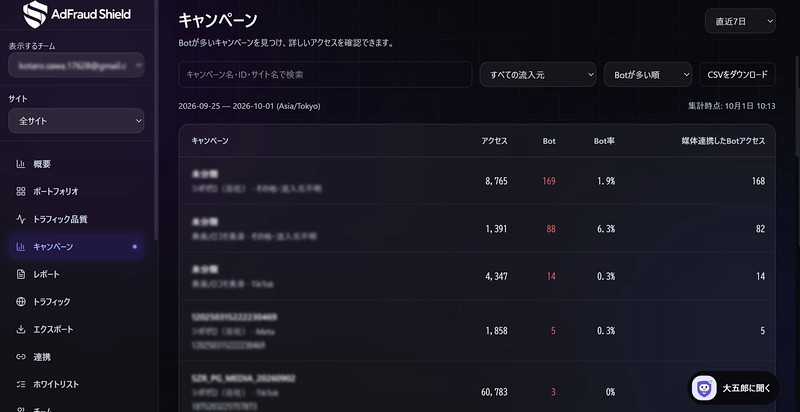Viewport: 800px width, 412px height.
Task: Click the red Bot count 169
Action: (x=549, y=181)
